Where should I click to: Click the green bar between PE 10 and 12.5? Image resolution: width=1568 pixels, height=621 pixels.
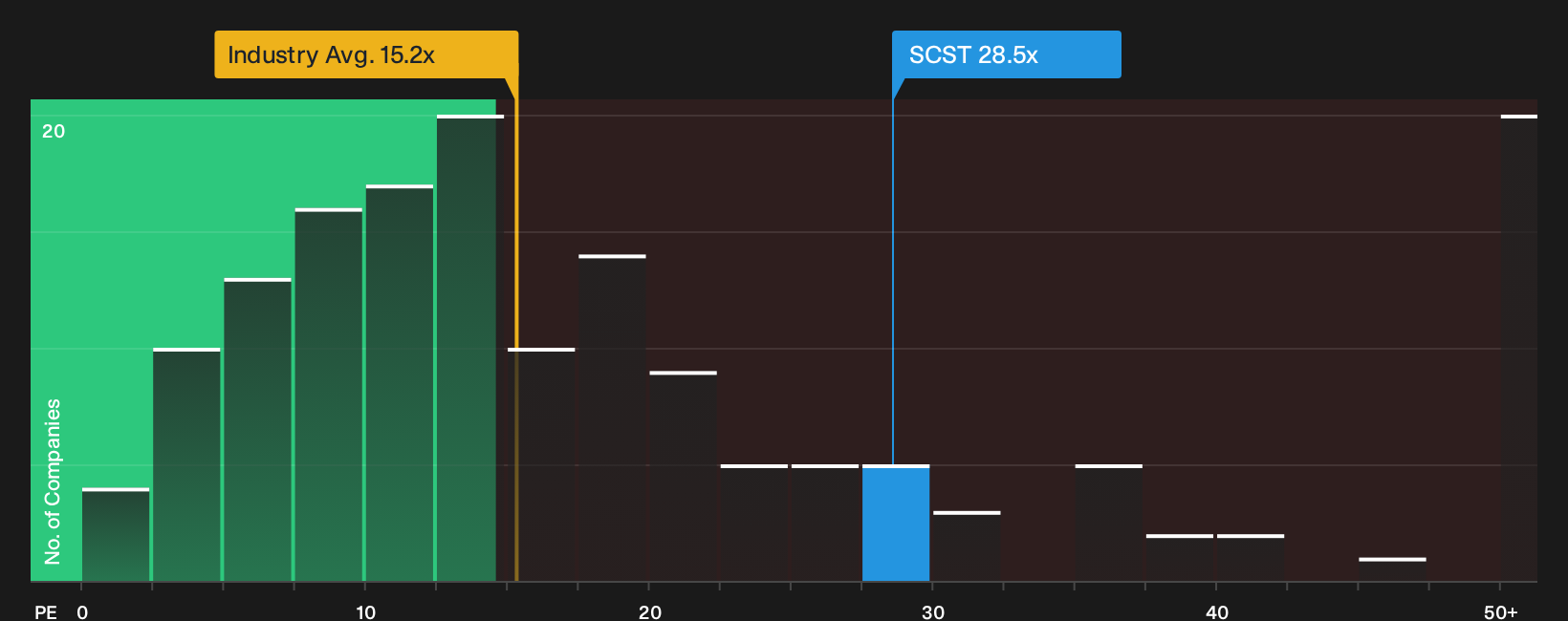tap(399, 384)
